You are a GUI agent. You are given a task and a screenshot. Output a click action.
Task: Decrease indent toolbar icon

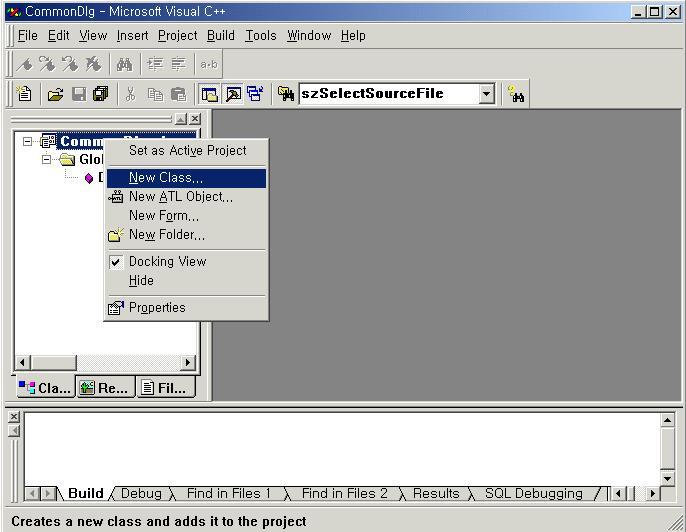click(x=178, y=65)
